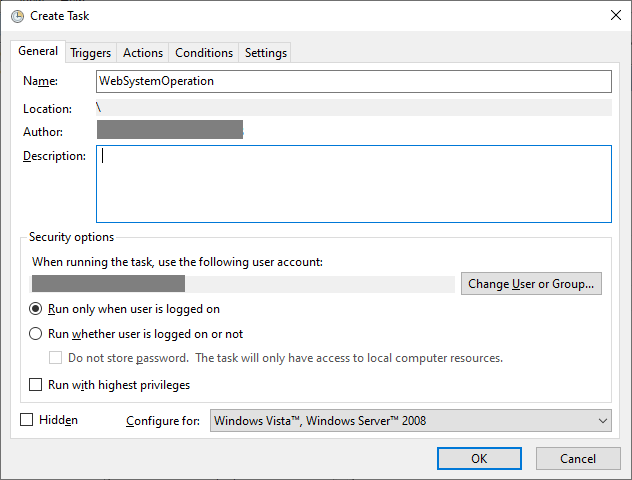
Task: Tick the Do not store password checkbox
Action: tap(57, 358)
